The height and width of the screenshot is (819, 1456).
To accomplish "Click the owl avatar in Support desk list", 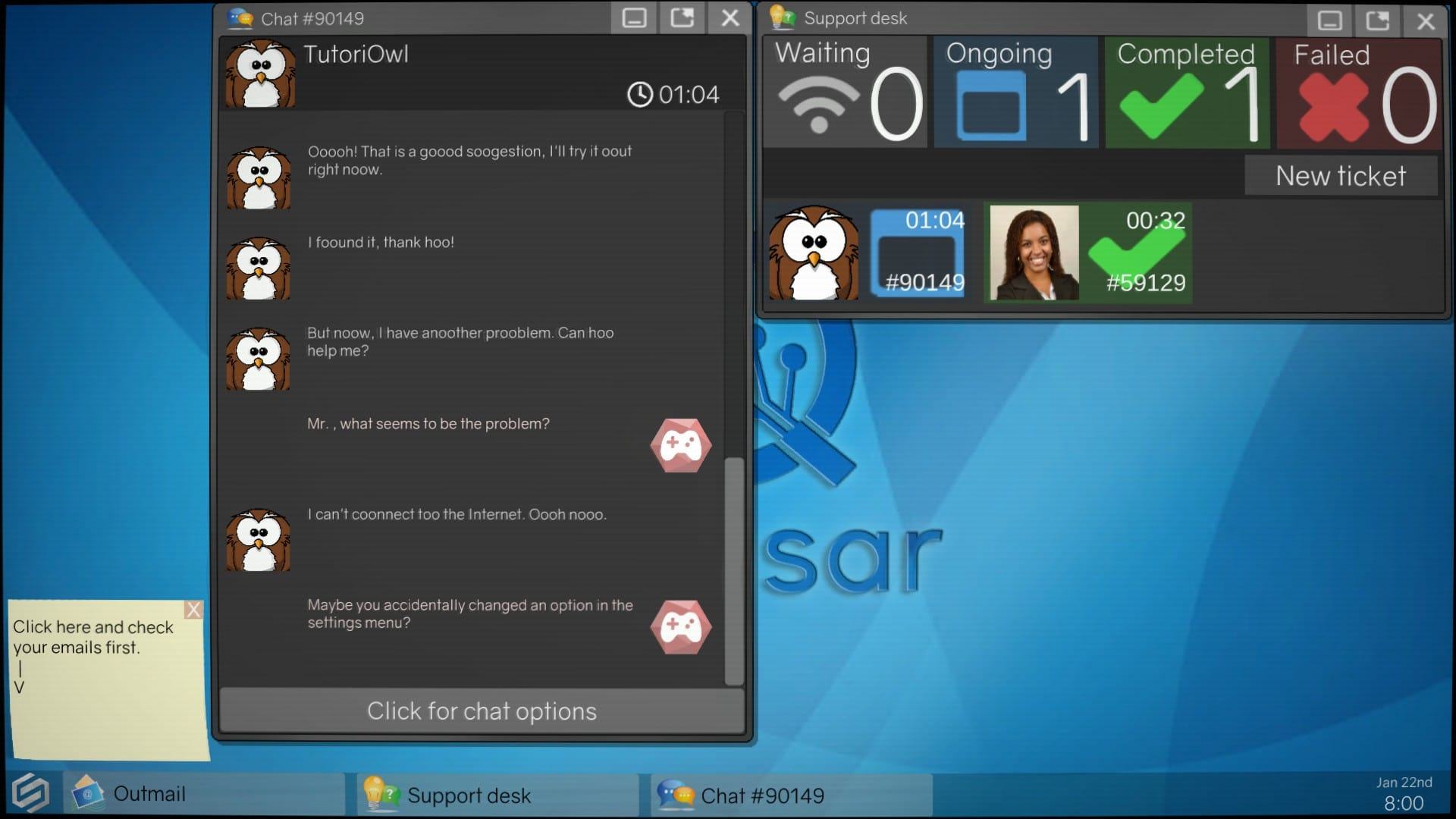I will [814, 253].
